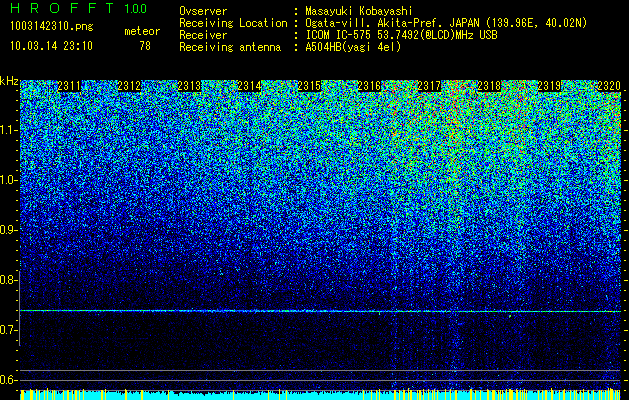Click the 2320 time marker

[609, 86]
